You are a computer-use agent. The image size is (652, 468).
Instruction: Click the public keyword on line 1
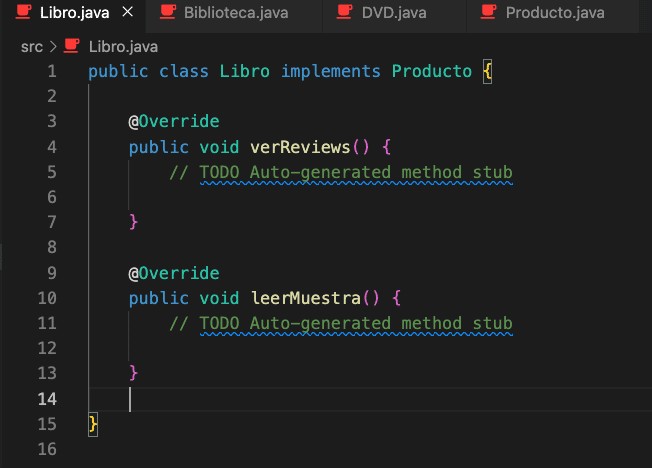click(x=118, y=72)
